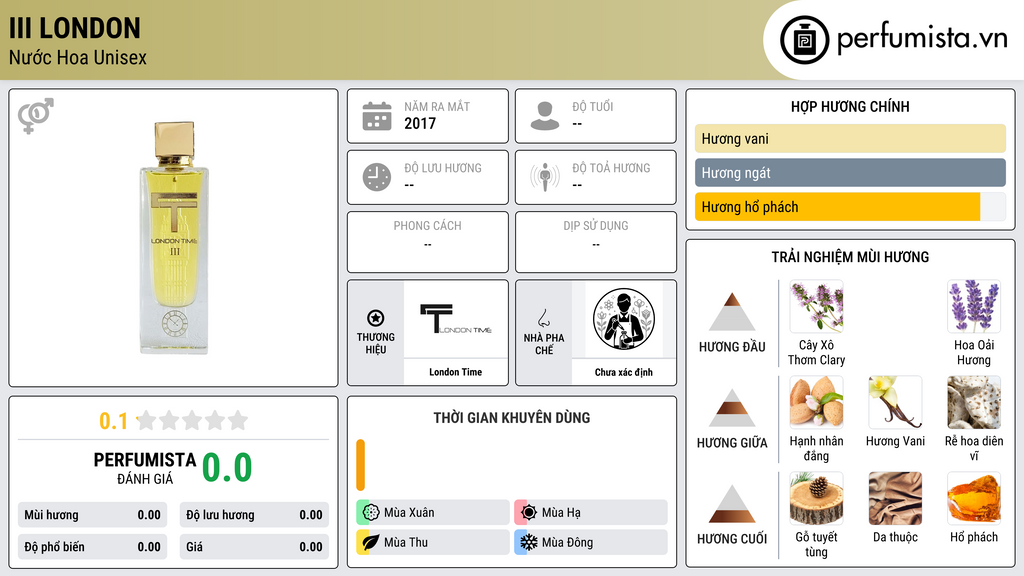Select the Hương Vani note image

895,402
